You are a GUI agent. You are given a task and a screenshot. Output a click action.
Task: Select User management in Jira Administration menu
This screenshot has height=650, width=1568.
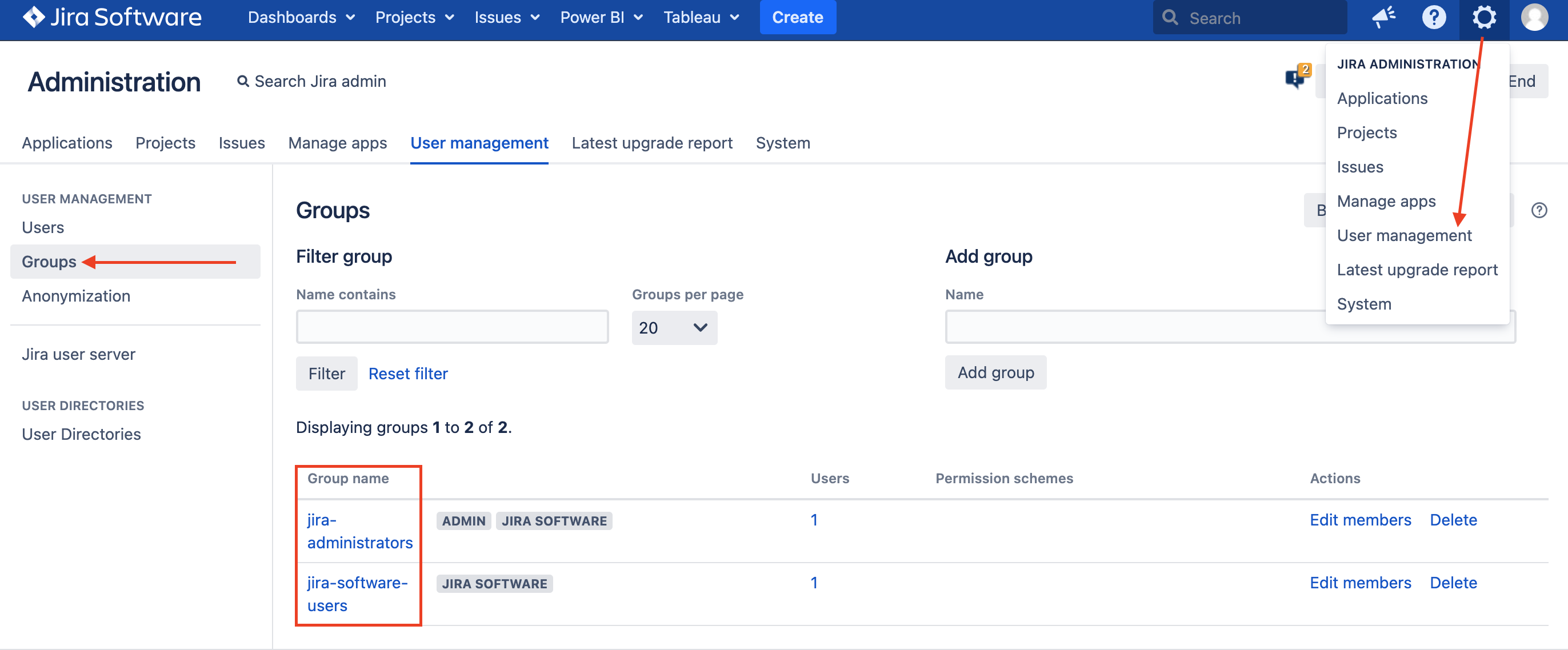[1403, 235]
